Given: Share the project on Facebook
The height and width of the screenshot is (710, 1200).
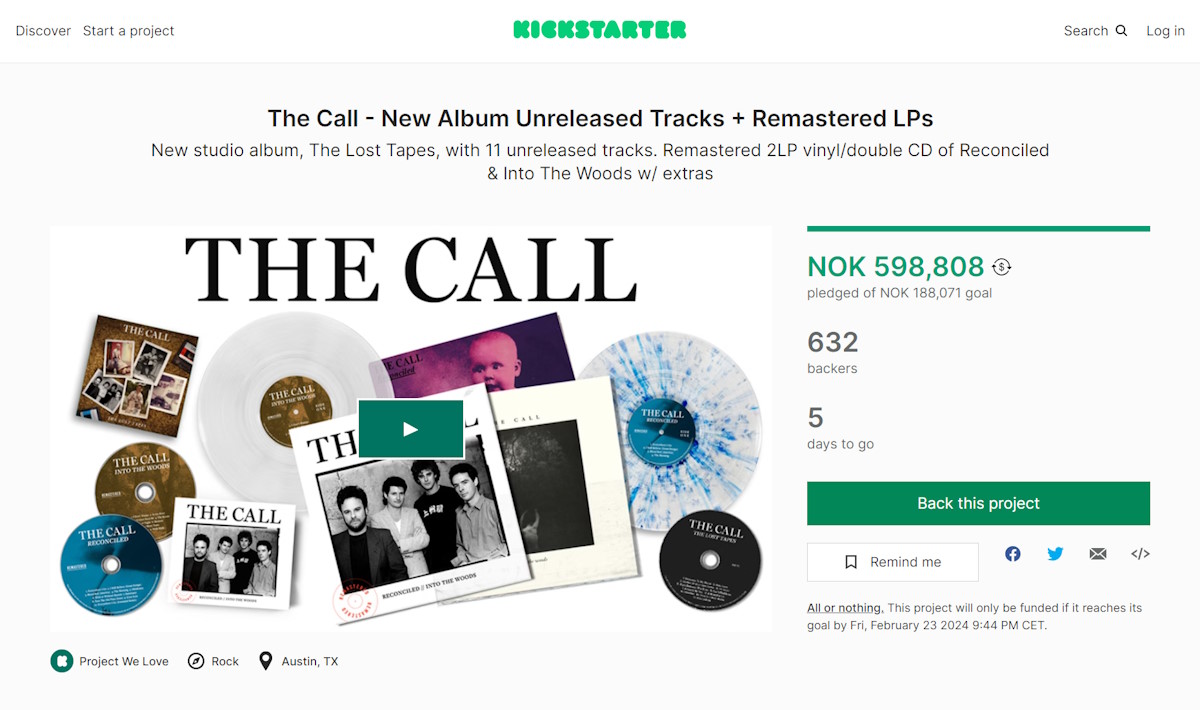Looking at the screenshot, I should pos(1013,554).
